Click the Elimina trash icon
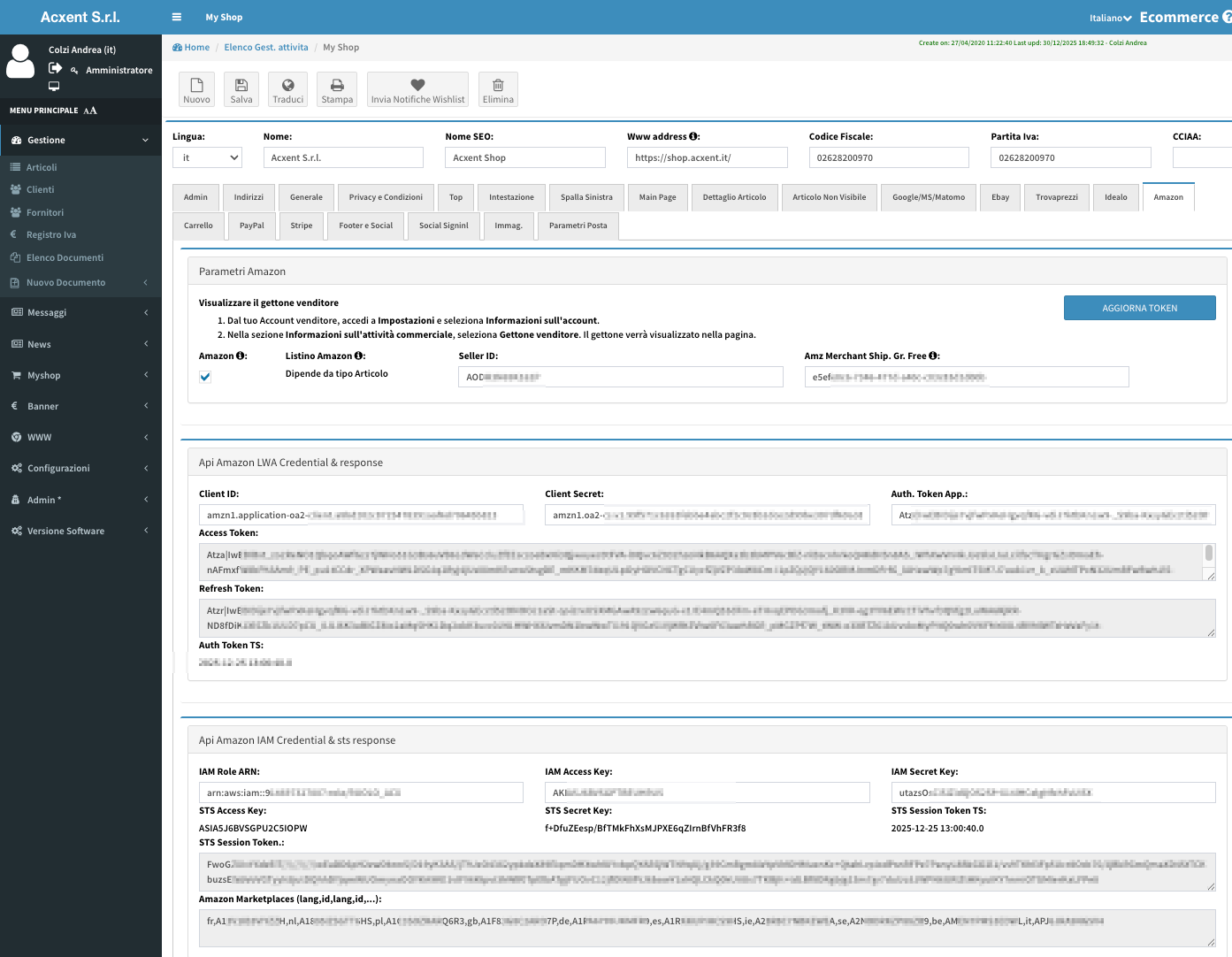Screen dimensions: 1232x957 click(498, 86)
